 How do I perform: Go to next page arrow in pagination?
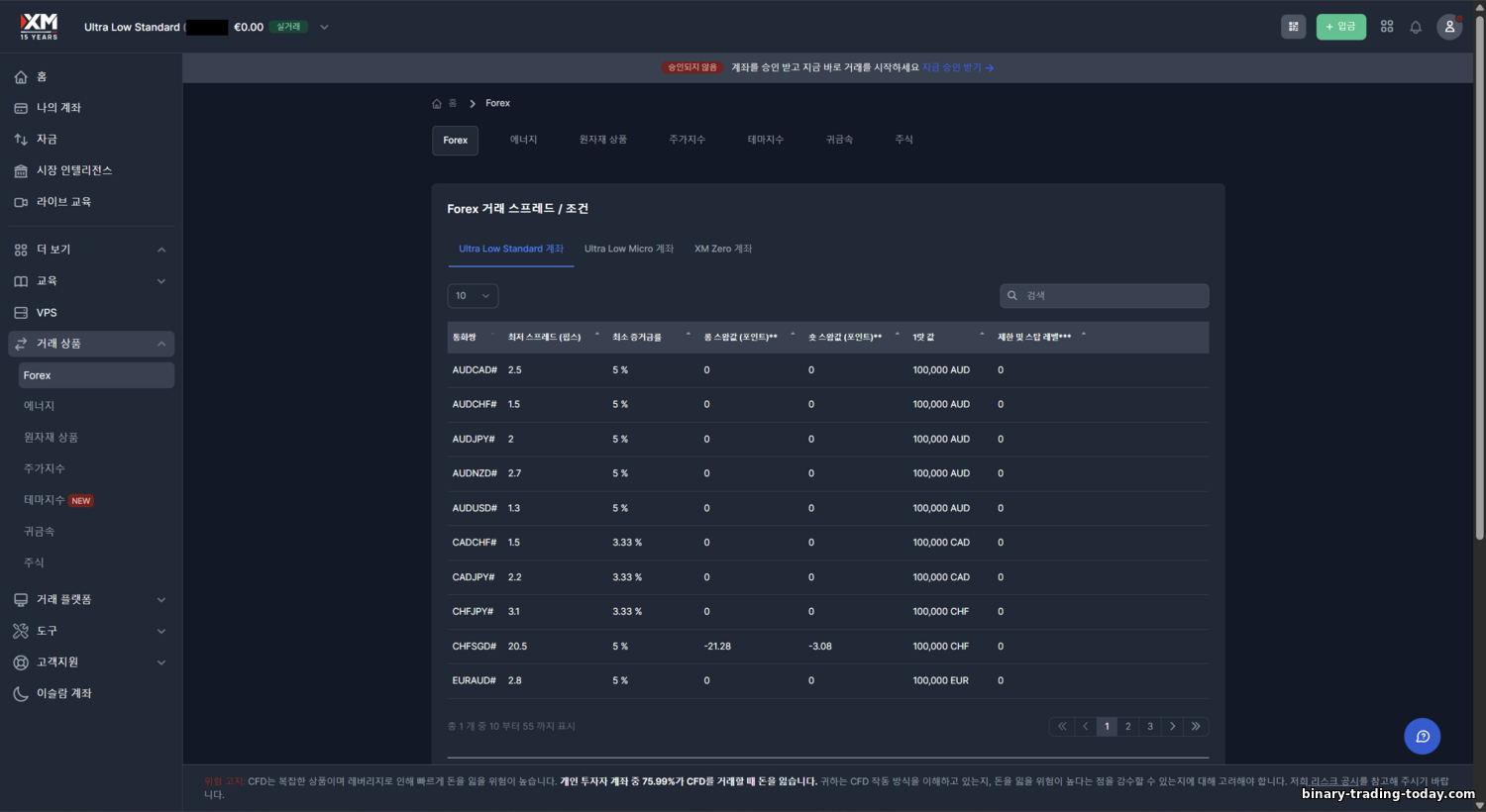(x=1173, y=726)
